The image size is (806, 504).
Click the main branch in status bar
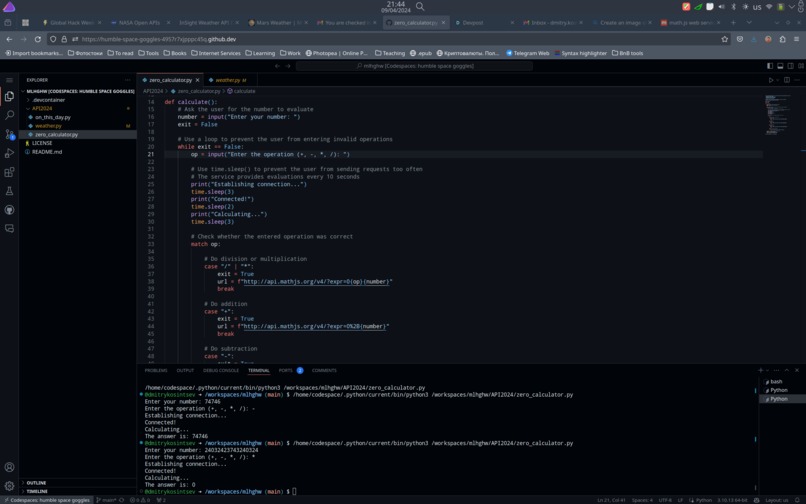click(106, 500)
